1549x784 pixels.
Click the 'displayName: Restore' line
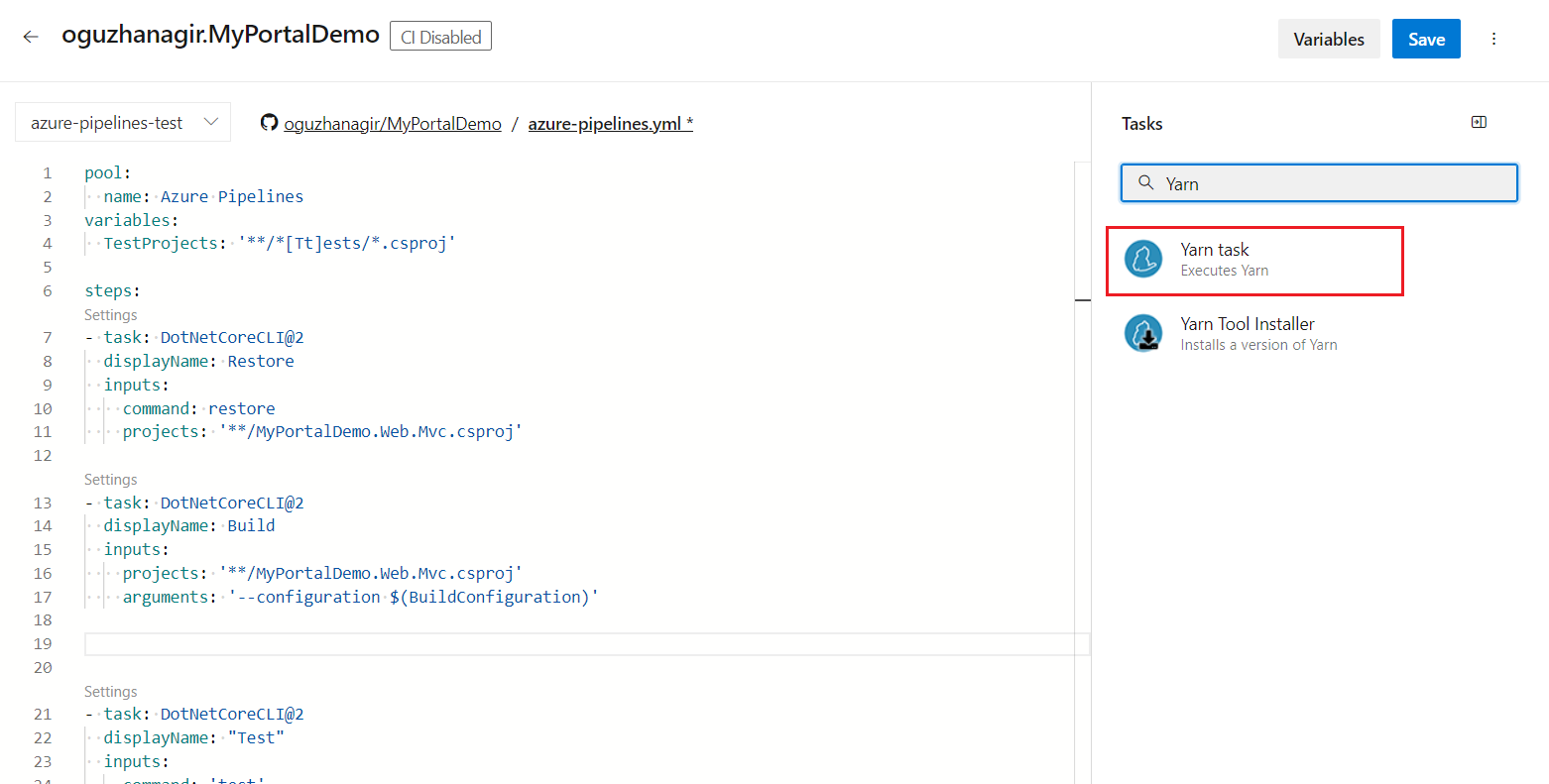[198, 362]
